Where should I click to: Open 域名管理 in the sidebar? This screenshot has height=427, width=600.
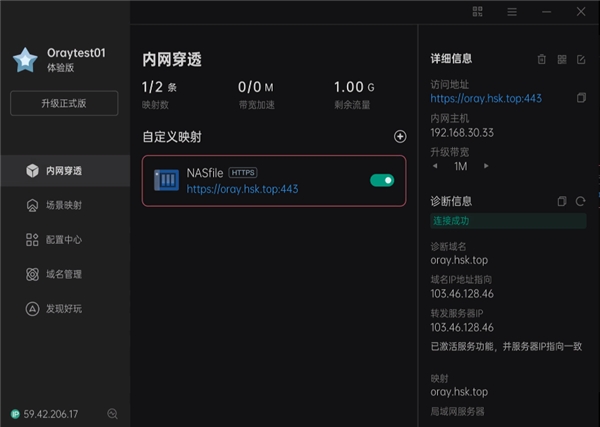[x=65, y=274]
